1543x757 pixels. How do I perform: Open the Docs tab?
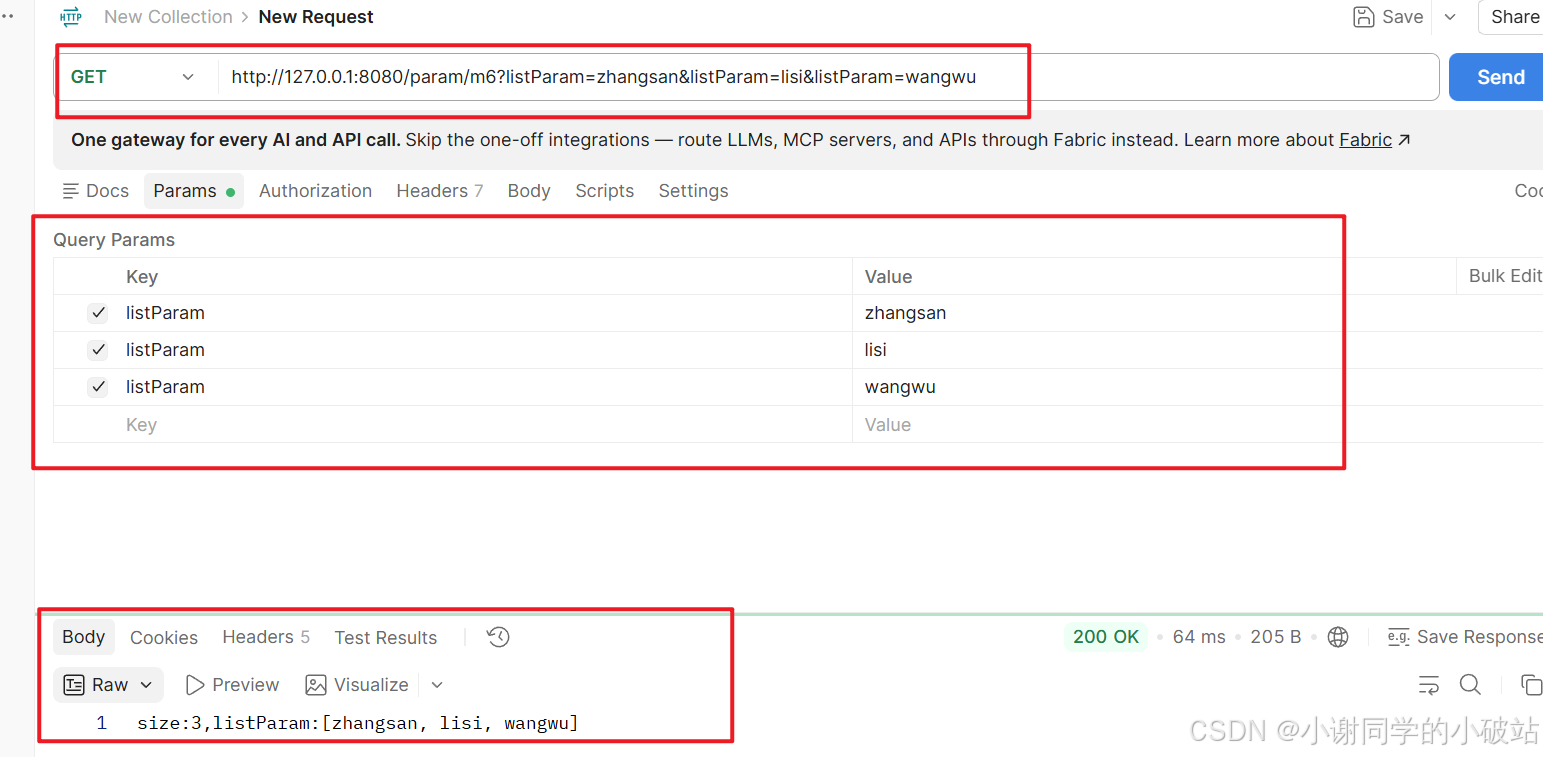click(x=96, y=191)
